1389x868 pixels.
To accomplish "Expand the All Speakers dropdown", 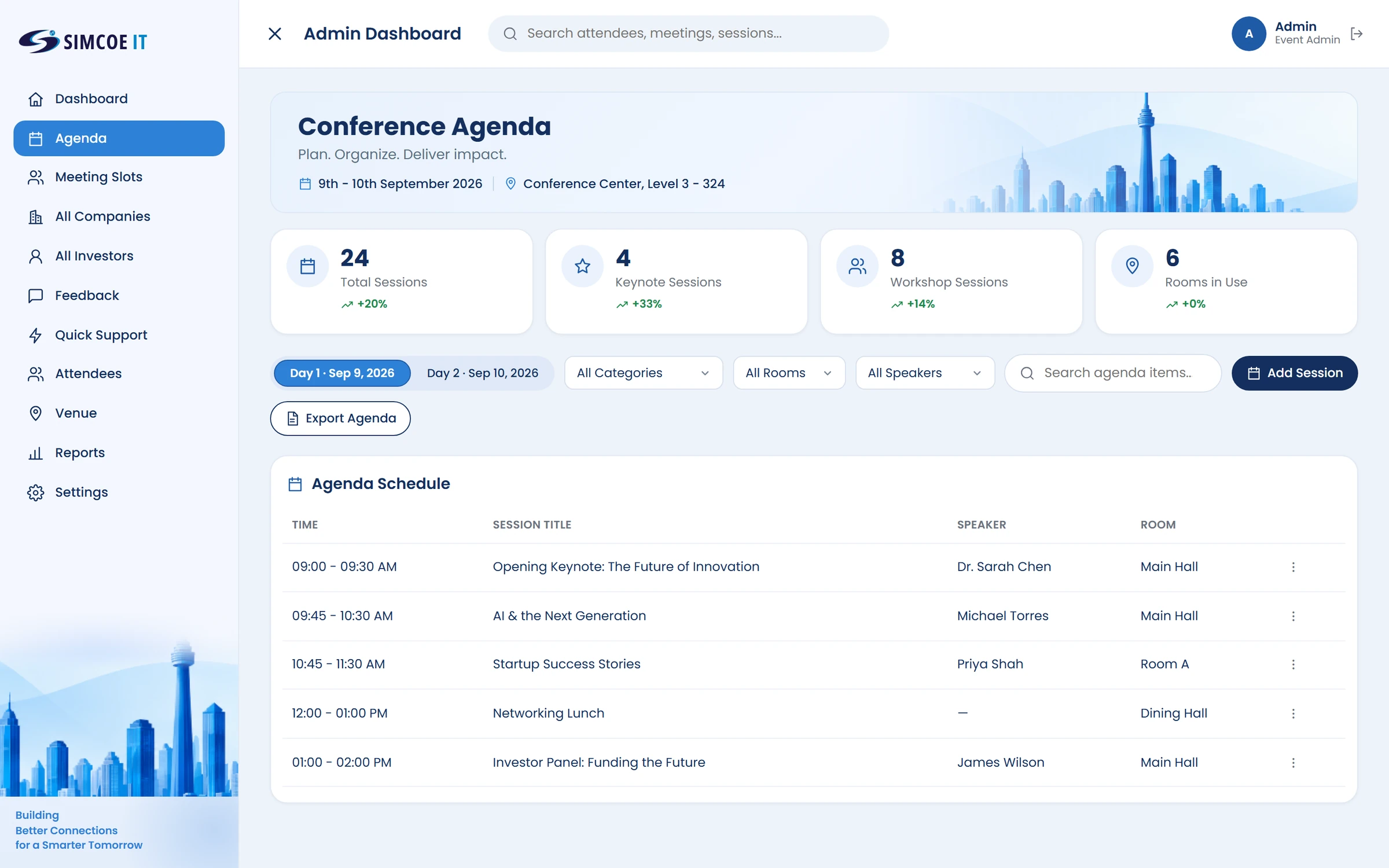I will 925,373.
